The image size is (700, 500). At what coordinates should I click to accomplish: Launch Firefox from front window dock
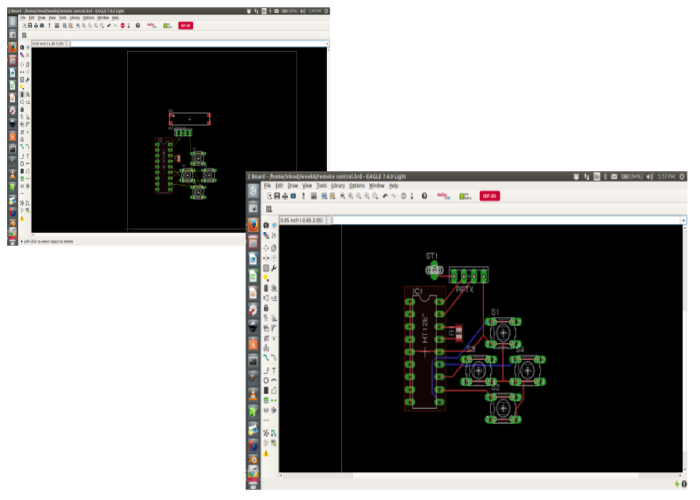pos(253,225)
